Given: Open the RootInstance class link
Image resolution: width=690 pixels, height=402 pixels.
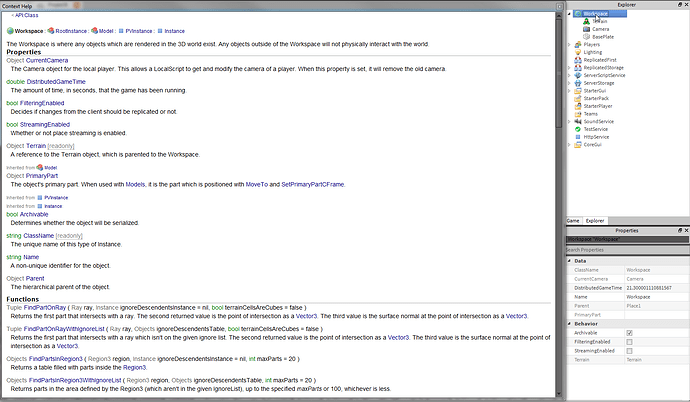Looking at the screenshot, I should point(71,31).
